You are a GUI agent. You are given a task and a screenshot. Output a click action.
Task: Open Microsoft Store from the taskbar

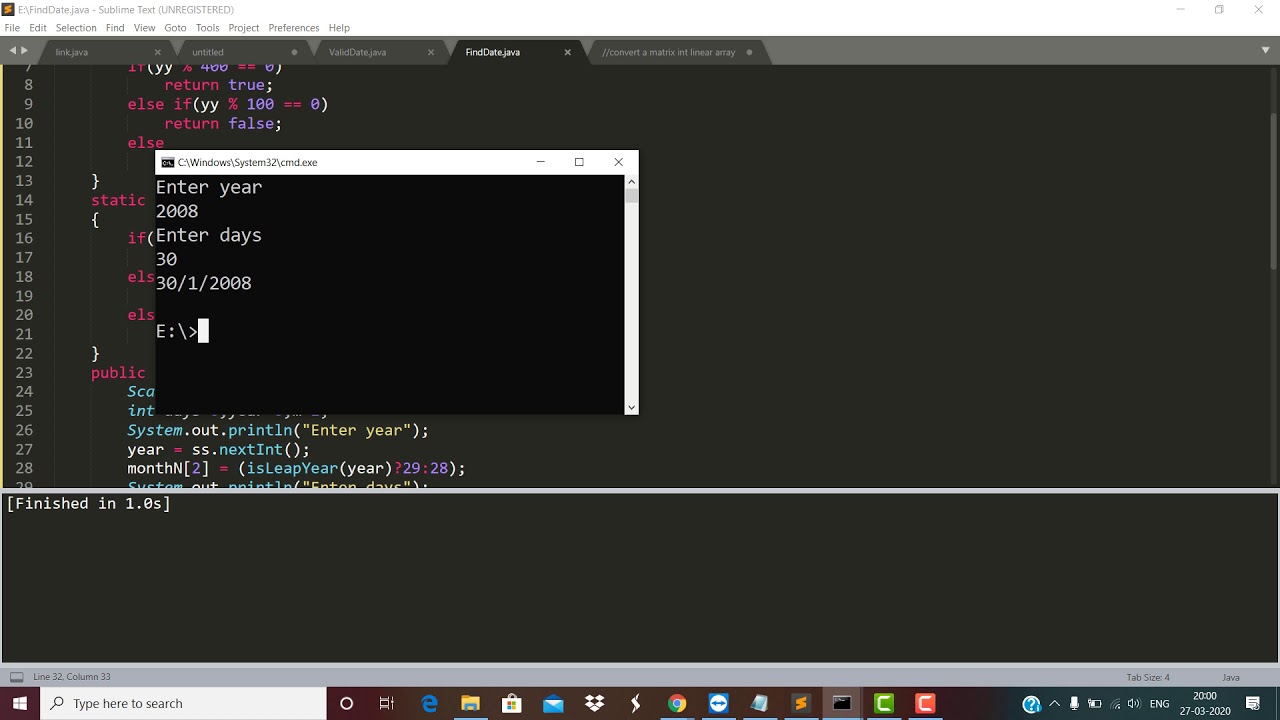(511, 703)
